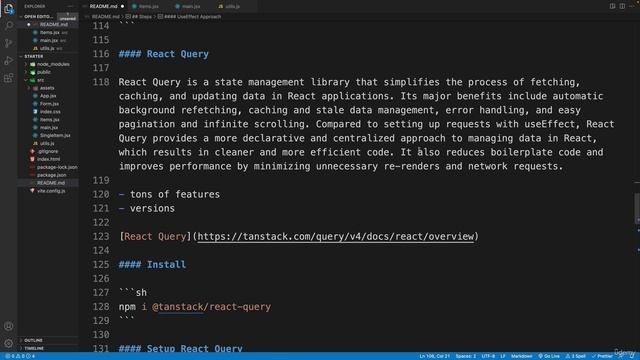640x360 pixels.
Task: Click the '- tons of features' line
Action: point(169,195)
